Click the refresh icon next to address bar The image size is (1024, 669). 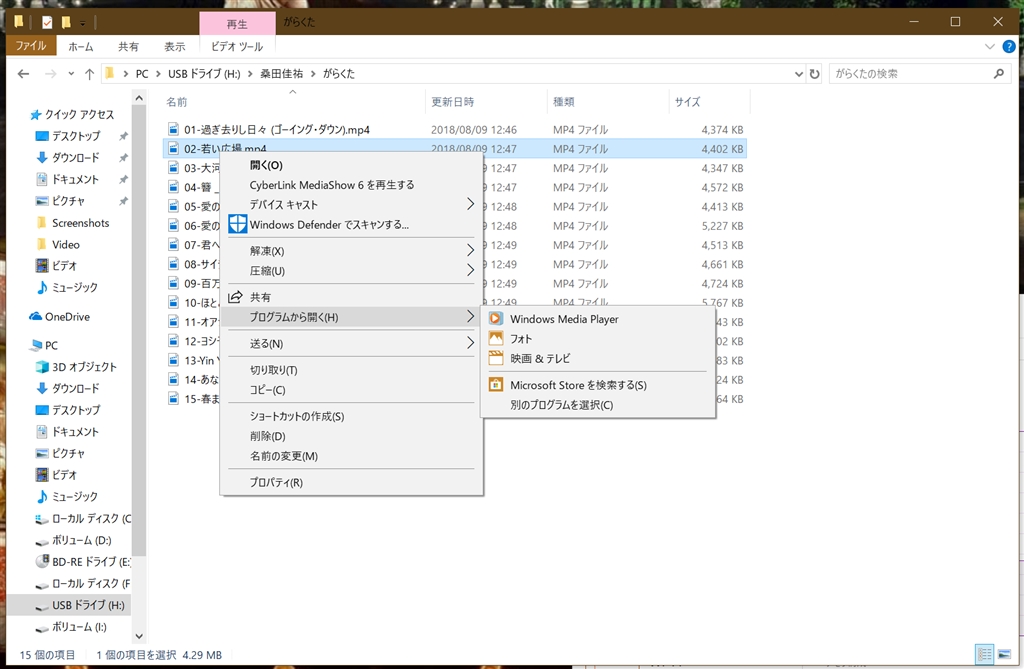pyautogui.click(x=814, y=74)
